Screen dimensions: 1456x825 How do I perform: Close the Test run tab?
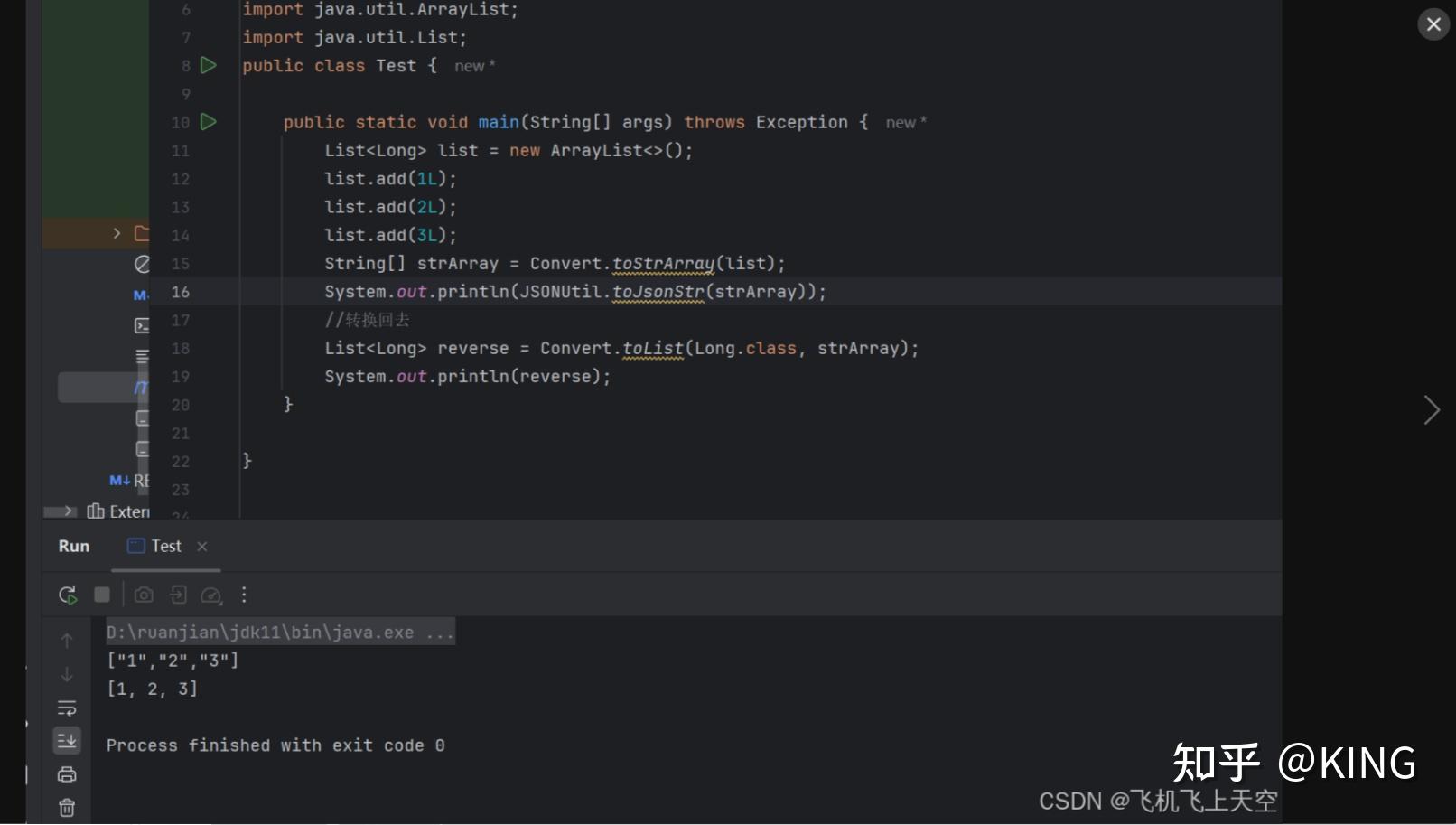coord(202,546)
